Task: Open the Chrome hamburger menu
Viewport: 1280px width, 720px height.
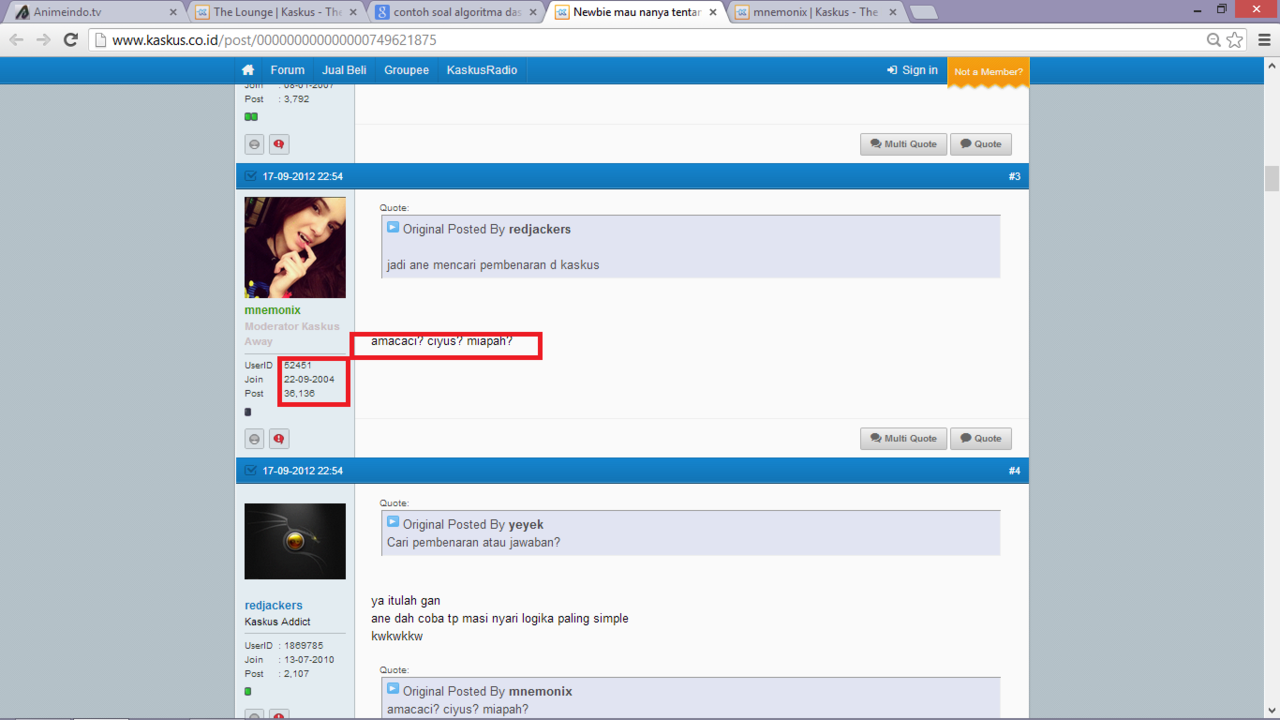Action: click(x=1264, y=40)
